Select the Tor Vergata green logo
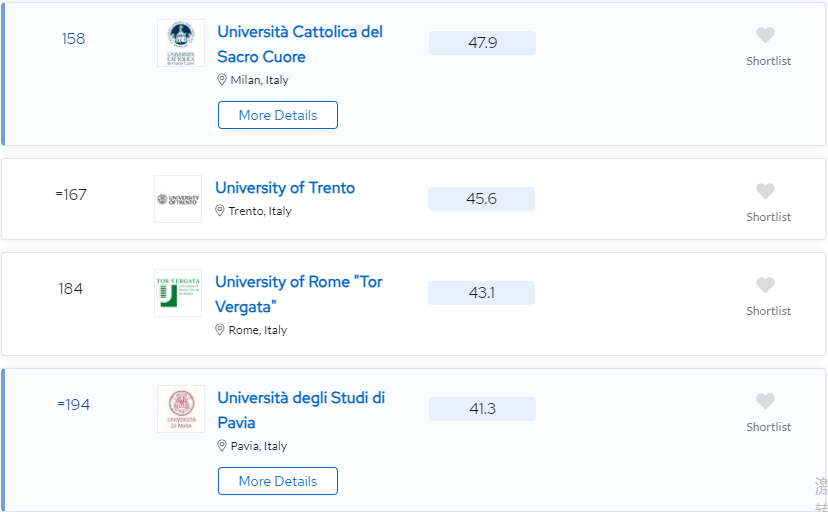The width and height of the screenshot is (828, 512). [x=178, y=293]
